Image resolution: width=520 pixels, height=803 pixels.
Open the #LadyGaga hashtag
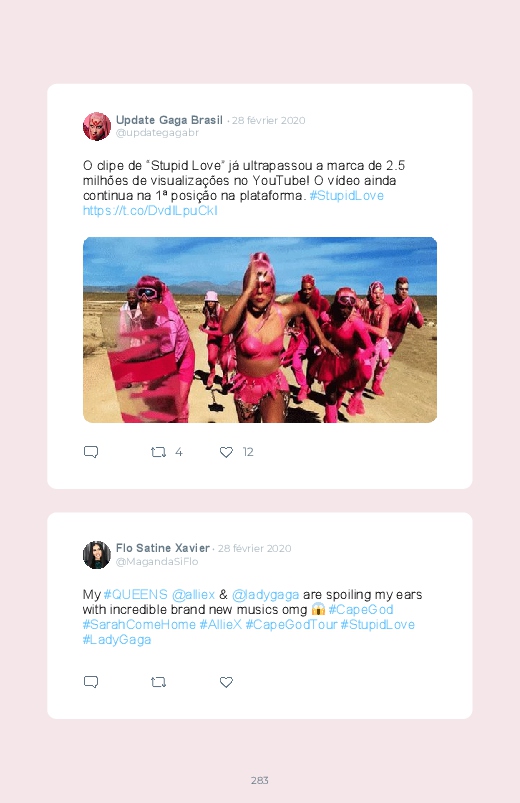(x=117, y=640)
